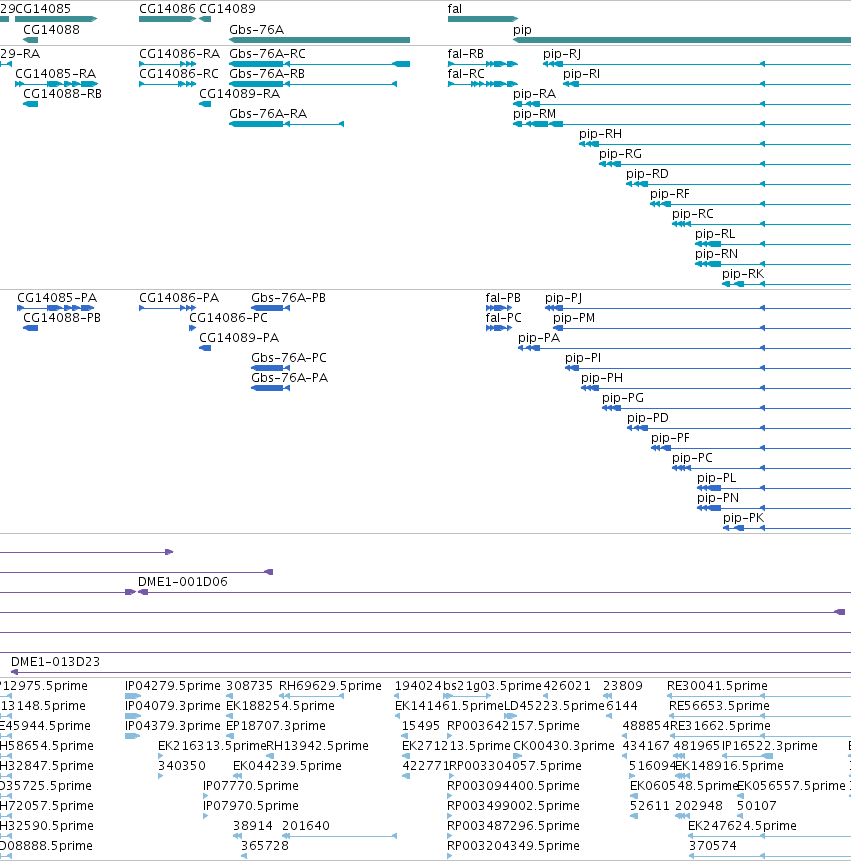Screen dimensions: 851x861
Task: Select the Gbs-76A gene feature
Action: (x=320, y=40)
